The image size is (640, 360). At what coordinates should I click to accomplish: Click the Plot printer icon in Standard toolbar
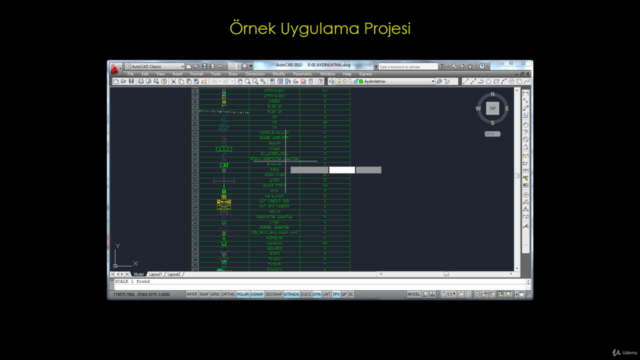(x=141, y=81)
